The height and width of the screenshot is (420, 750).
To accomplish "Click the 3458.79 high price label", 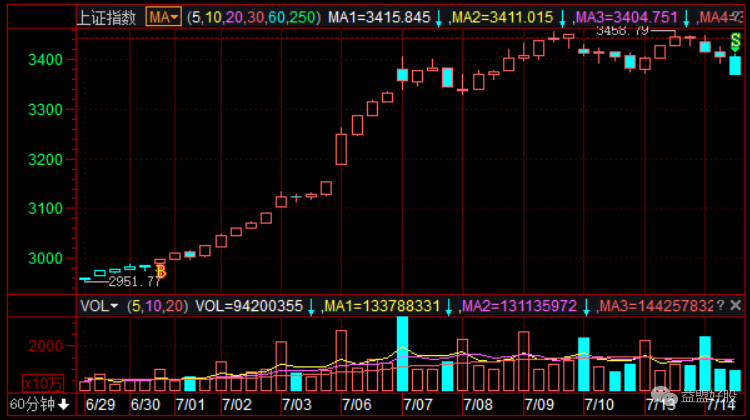I will (x=622, y=30).
